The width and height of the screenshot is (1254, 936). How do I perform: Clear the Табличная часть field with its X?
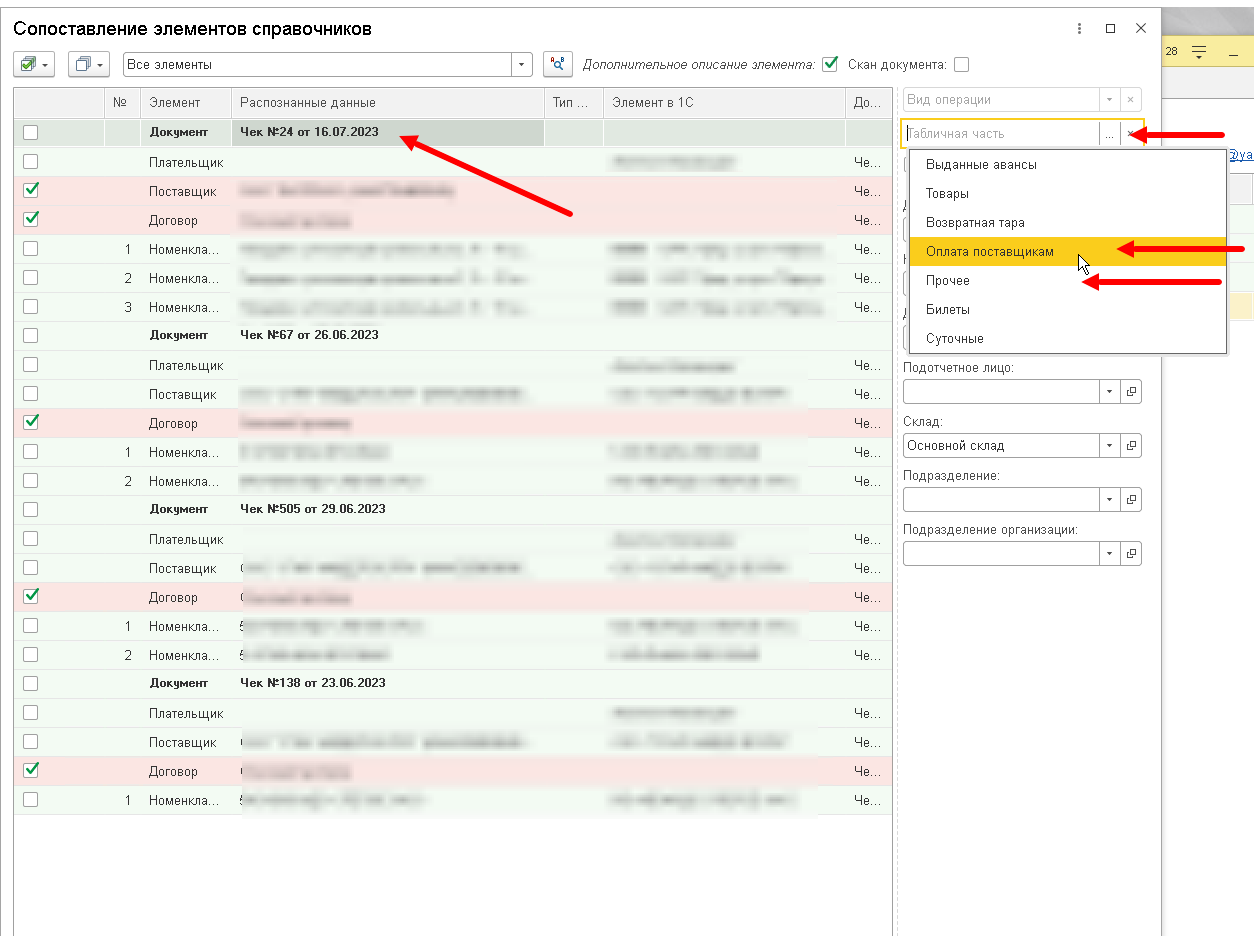(x=1130, y=133)
